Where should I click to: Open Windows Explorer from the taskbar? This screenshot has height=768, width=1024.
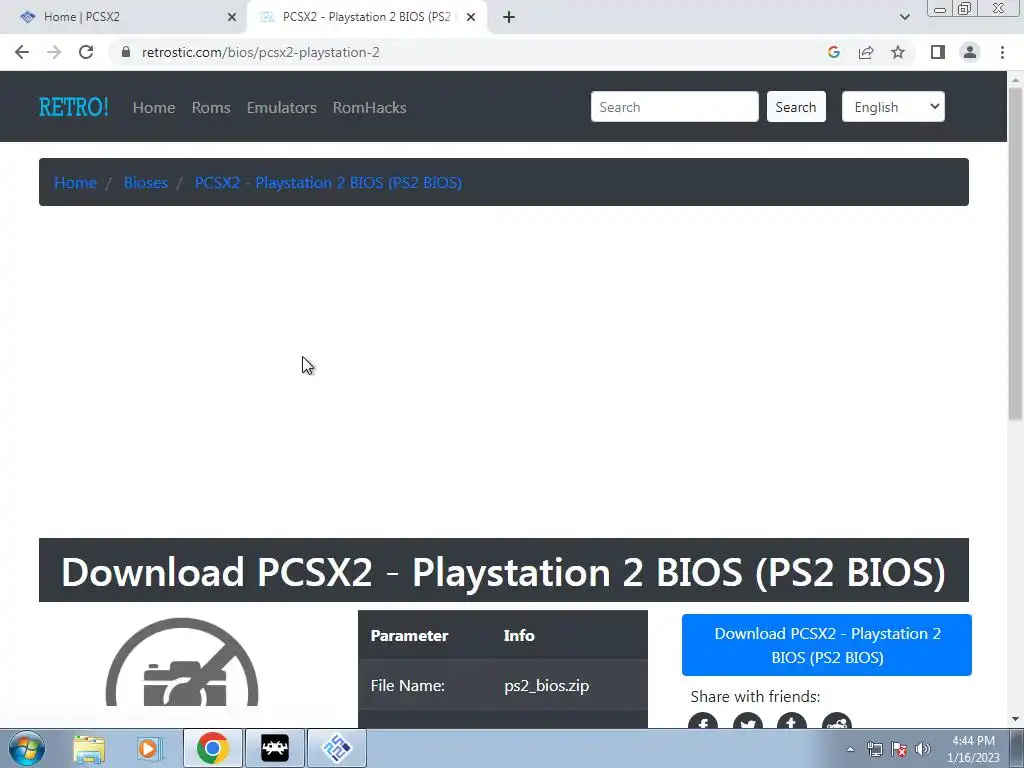click(x=89, y=748)
